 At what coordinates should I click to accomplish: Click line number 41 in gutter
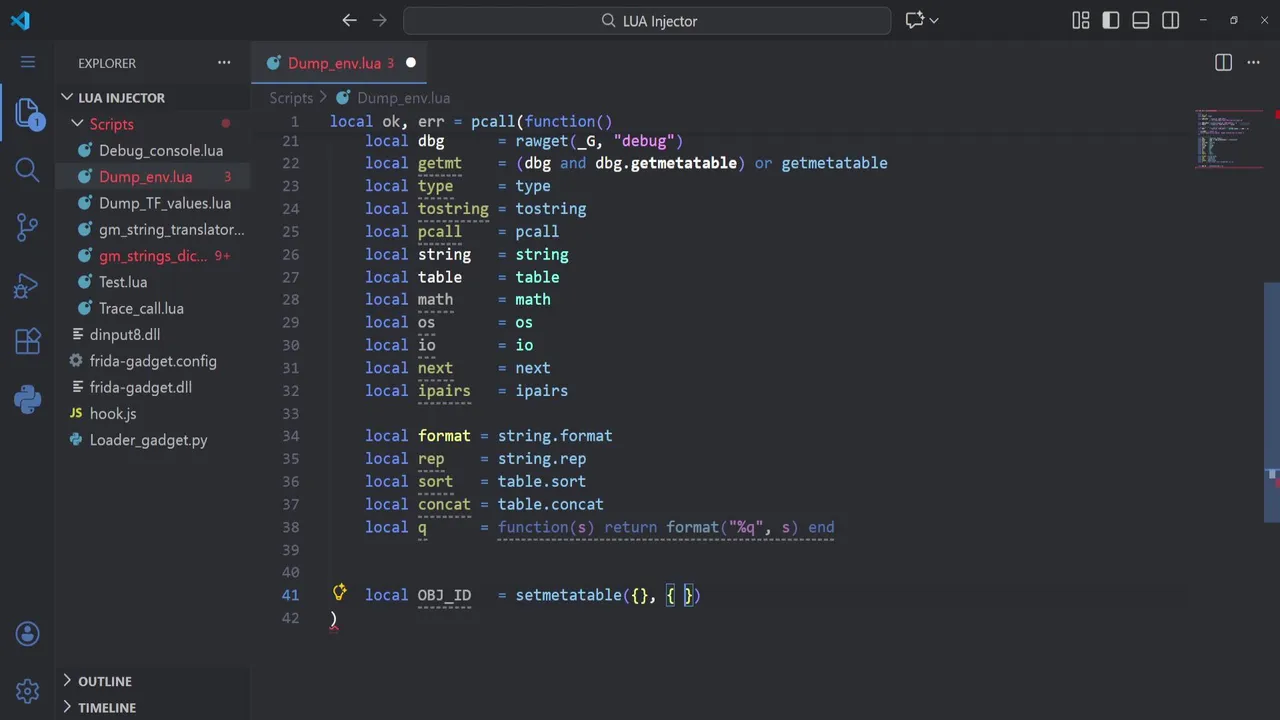(290, 595)
